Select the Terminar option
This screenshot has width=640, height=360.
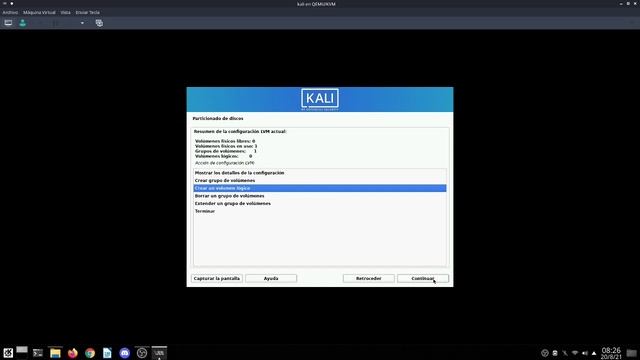320,211
